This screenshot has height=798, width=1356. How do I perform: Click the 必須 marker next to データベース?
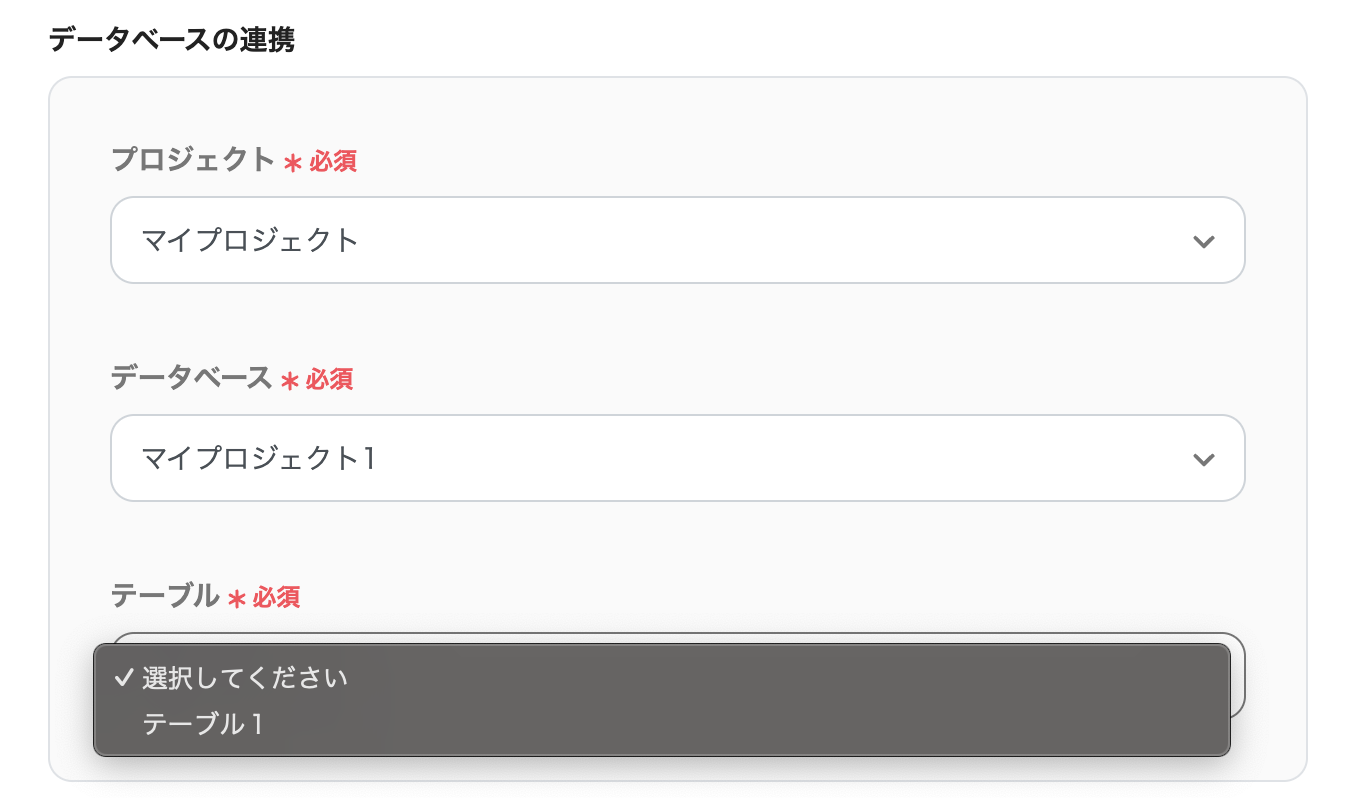click(x=329, y=380)
